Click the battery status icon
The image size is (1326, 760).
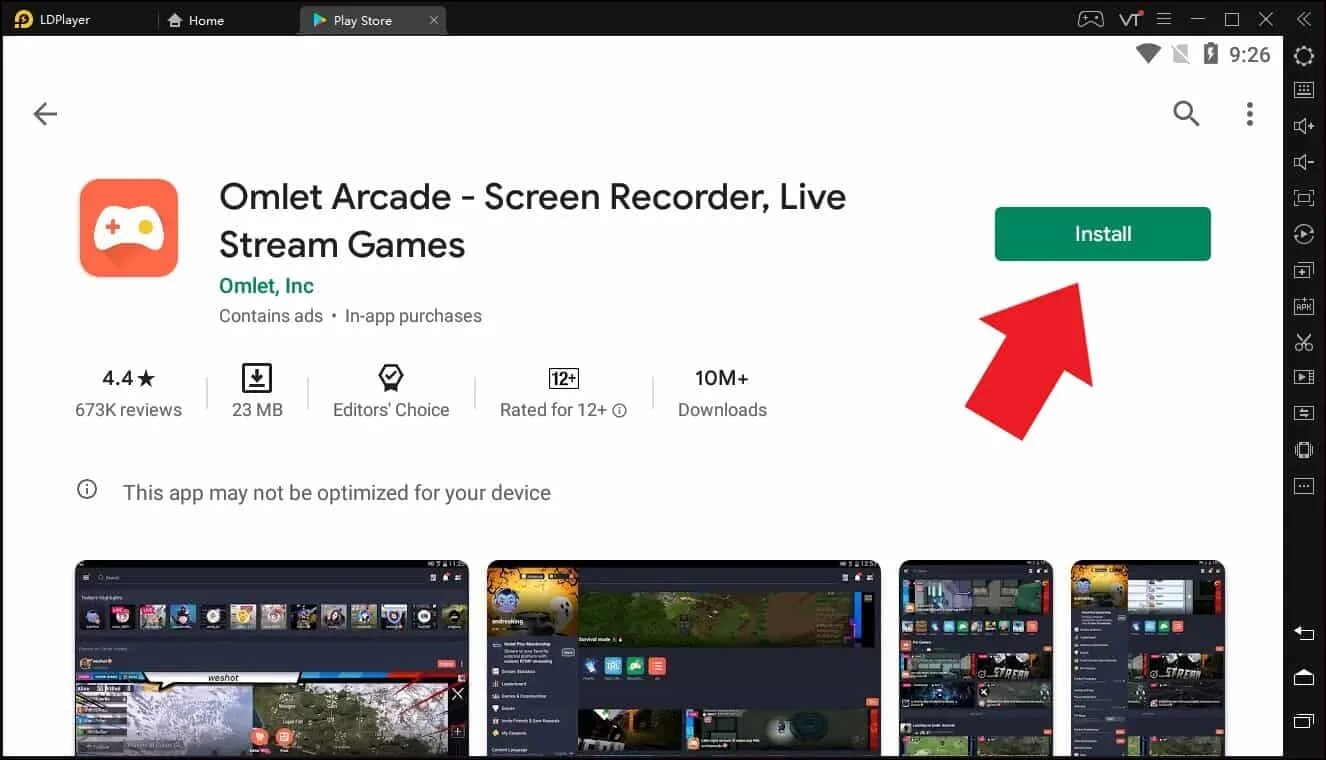point(1211,54)
